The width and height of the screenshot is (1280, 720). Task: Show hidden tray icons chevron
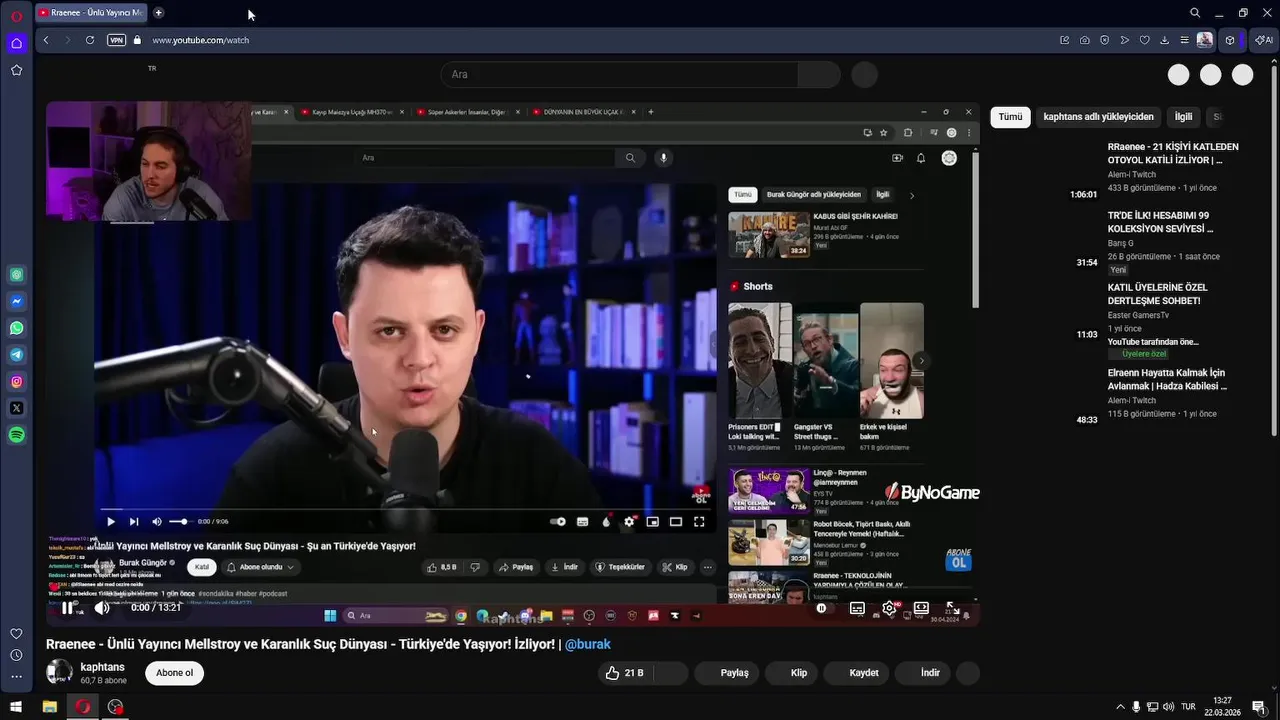click(1120, 707)
